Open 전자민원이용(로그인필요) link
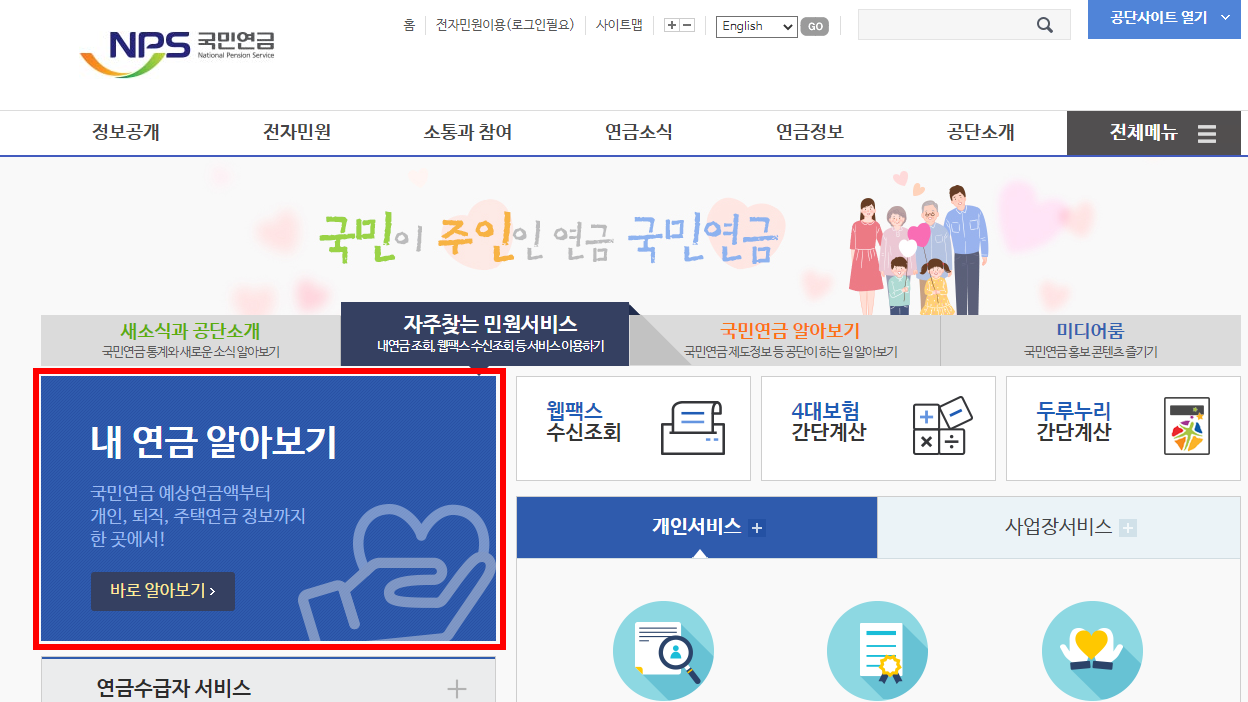The width and height of the screenshot is (1248, 702). (505, 25)
